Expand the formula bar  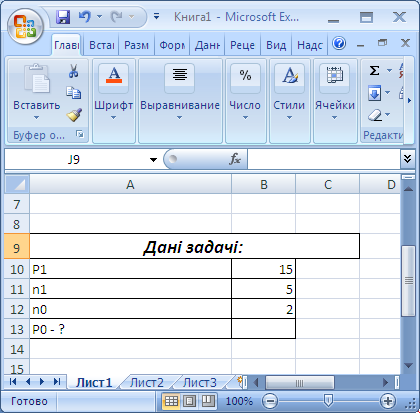pyautogui.click(x=407, y=159)
